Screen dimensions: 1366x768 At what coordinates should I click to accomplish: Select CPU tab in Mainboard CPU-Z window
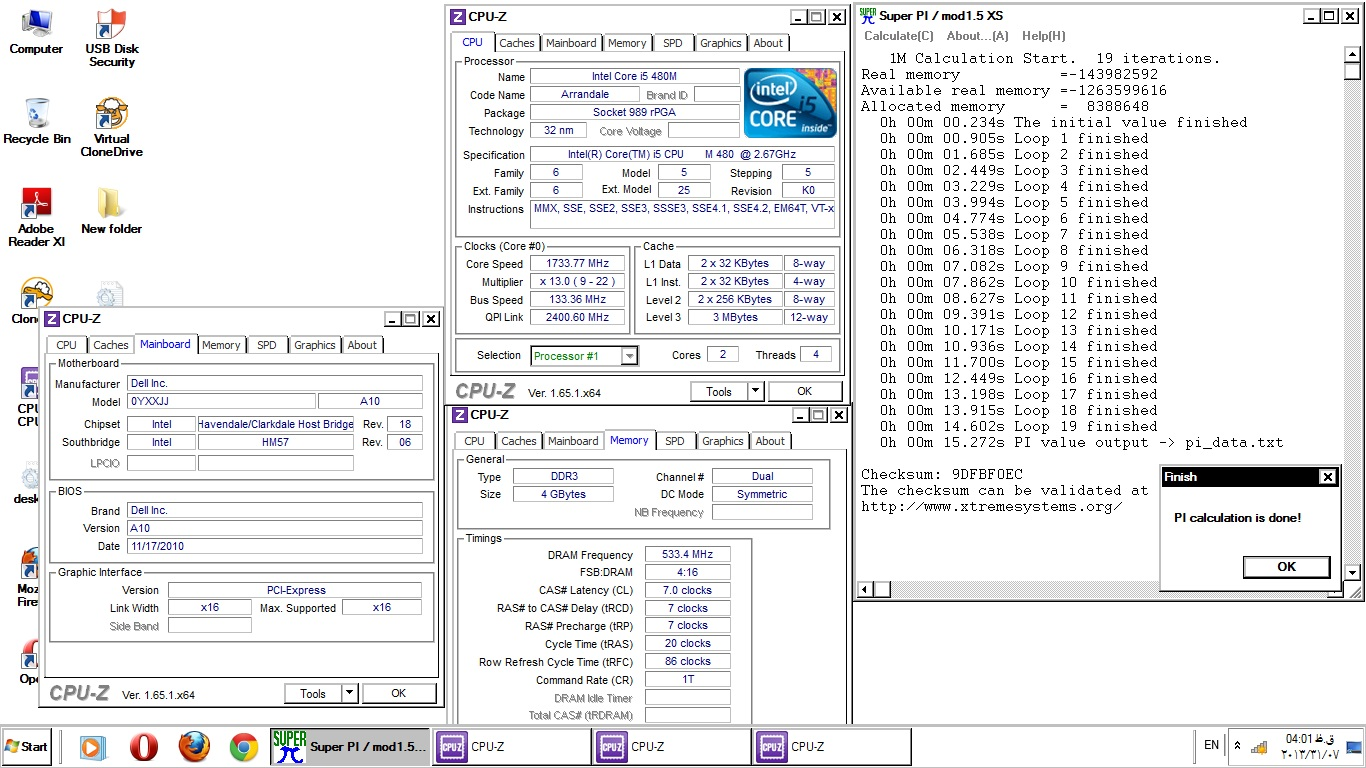coord(66,345)
